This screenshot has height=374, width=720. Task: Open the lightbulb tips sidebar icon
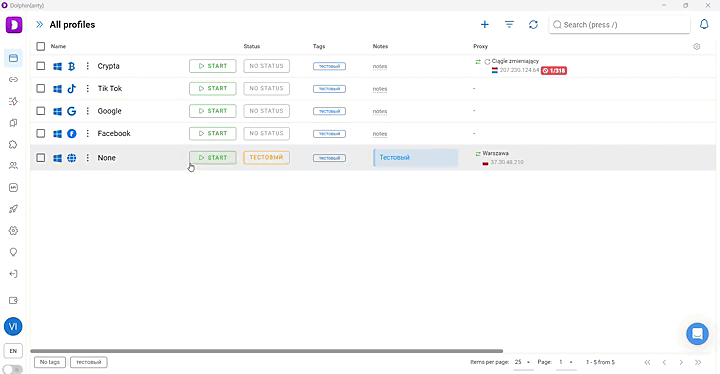coord(13,252)
